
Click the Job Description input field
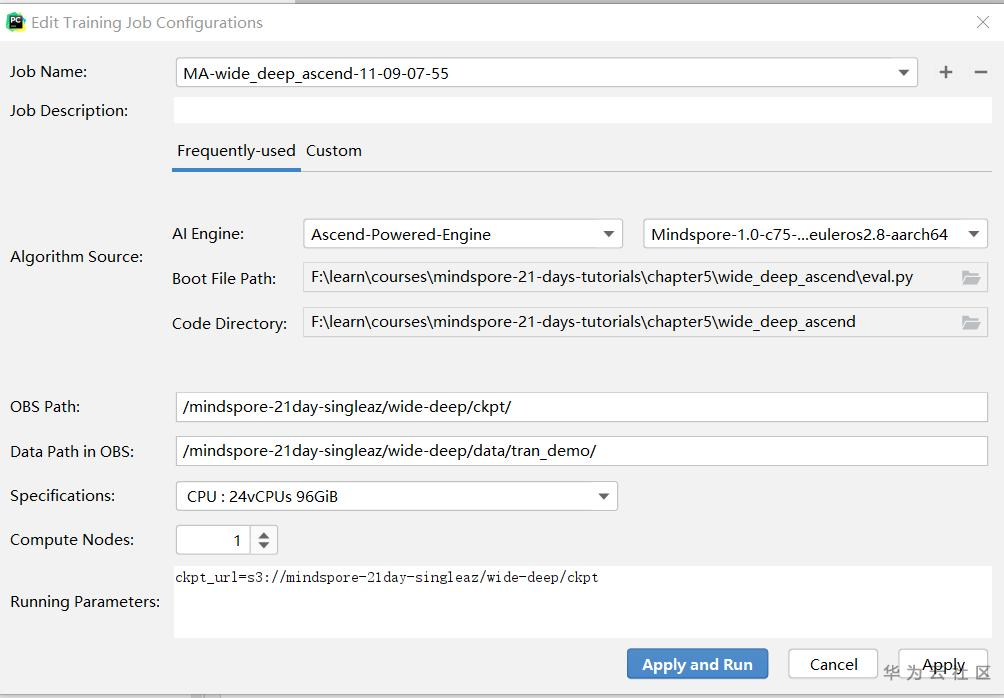(x=582, y=110)
